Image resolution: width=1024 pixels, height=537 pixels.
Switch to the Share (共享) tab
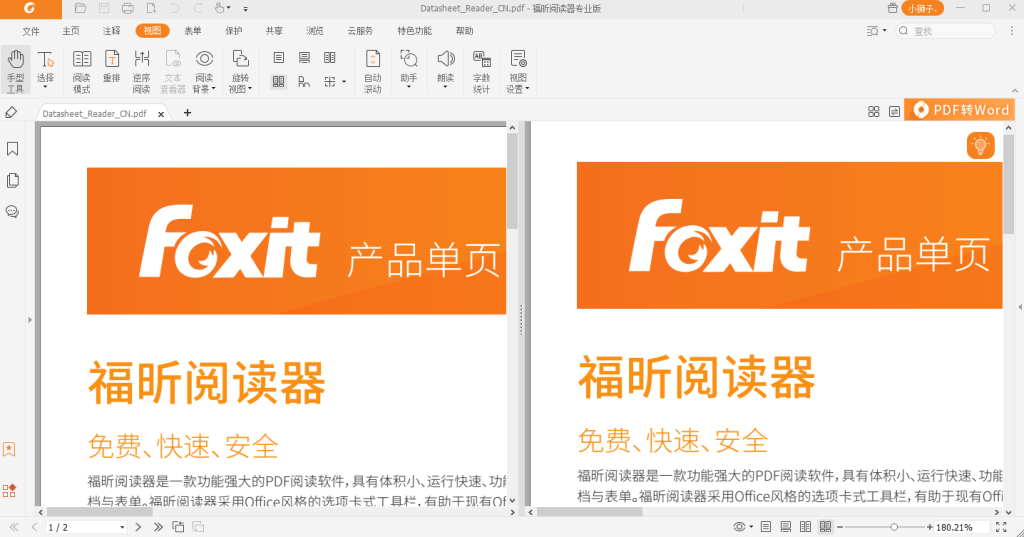[x=274, y=31]
